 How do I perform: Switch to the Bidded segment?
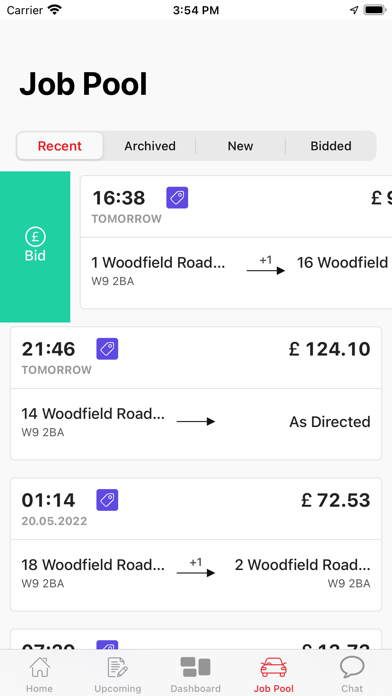331,146
